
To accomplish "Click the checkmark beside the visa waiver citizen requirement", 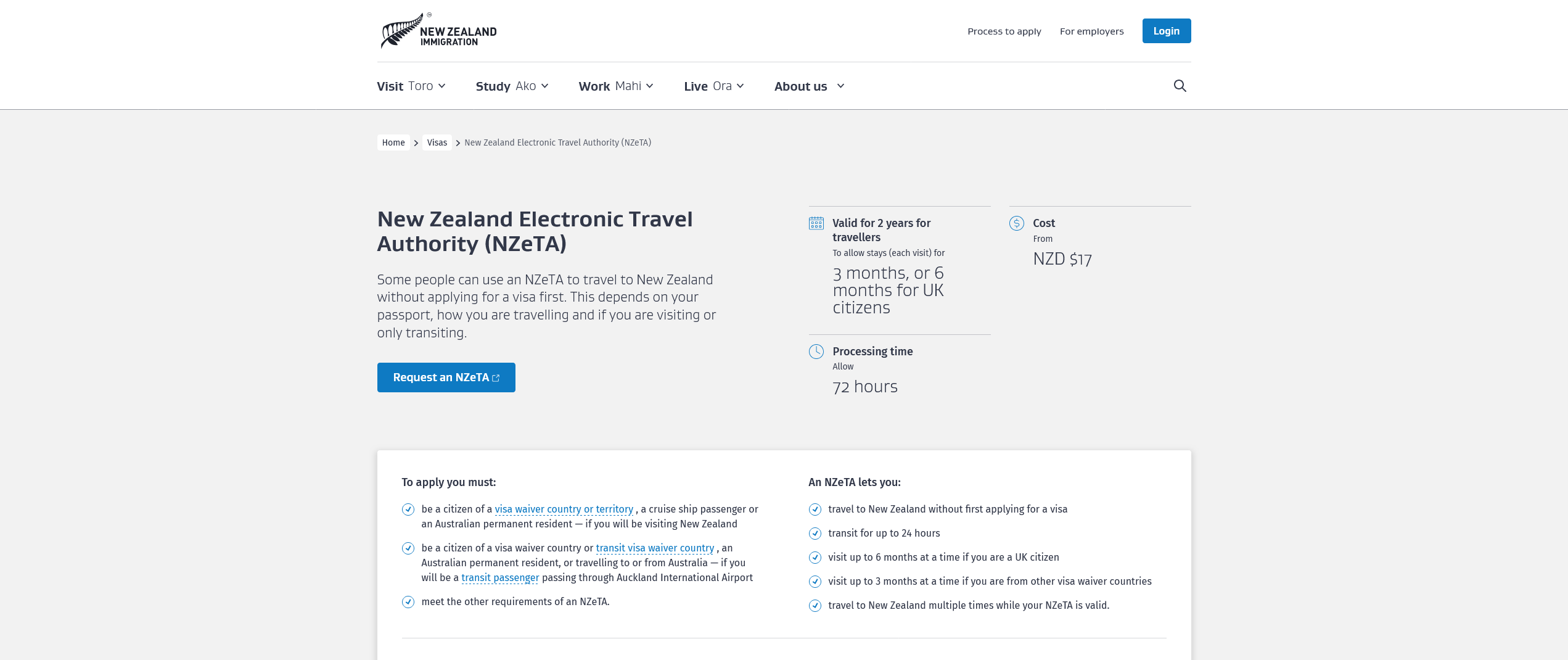I will pos(408,509).
